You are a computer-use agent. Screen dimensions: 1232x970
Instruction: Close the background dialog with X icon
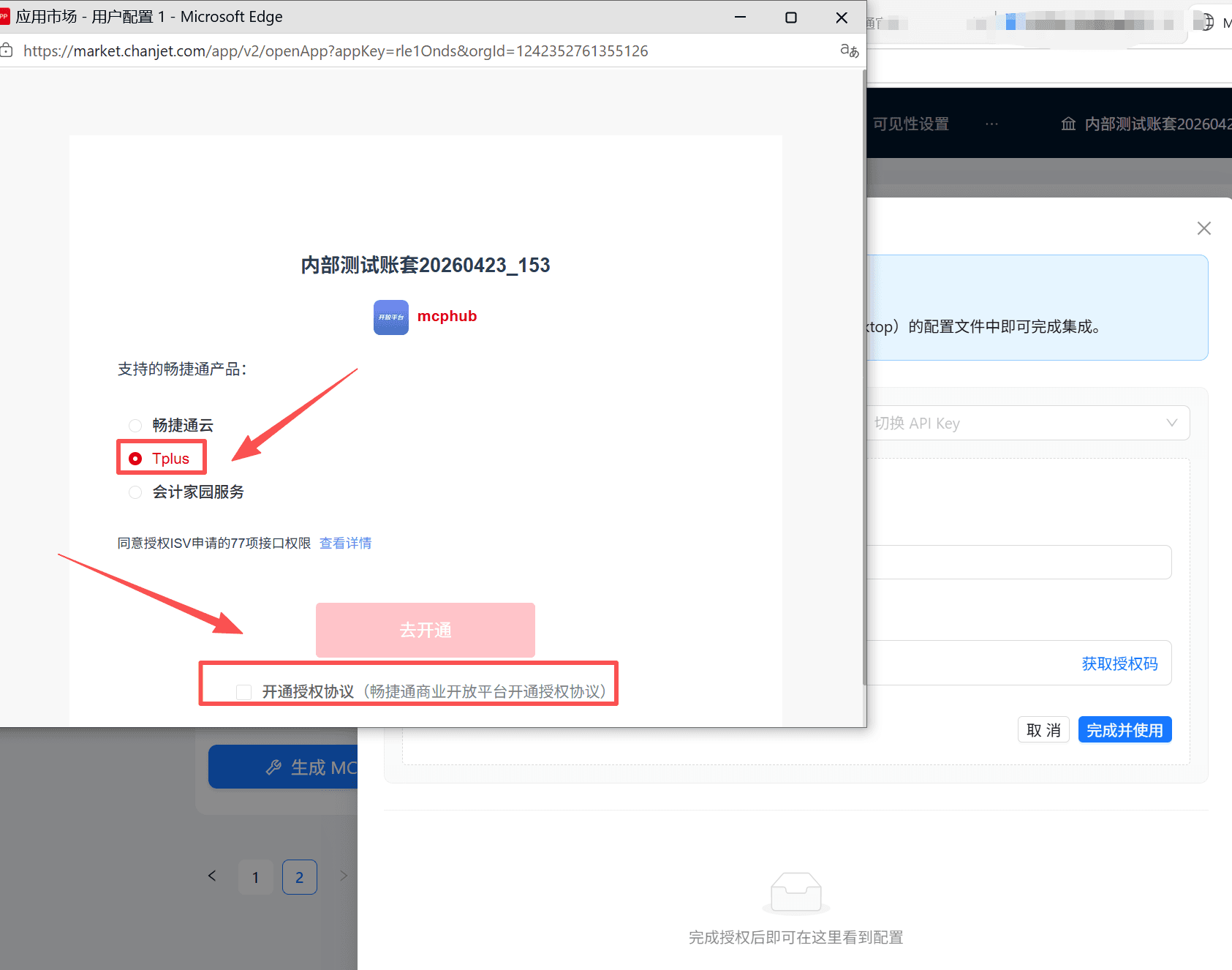(1203, 228)
